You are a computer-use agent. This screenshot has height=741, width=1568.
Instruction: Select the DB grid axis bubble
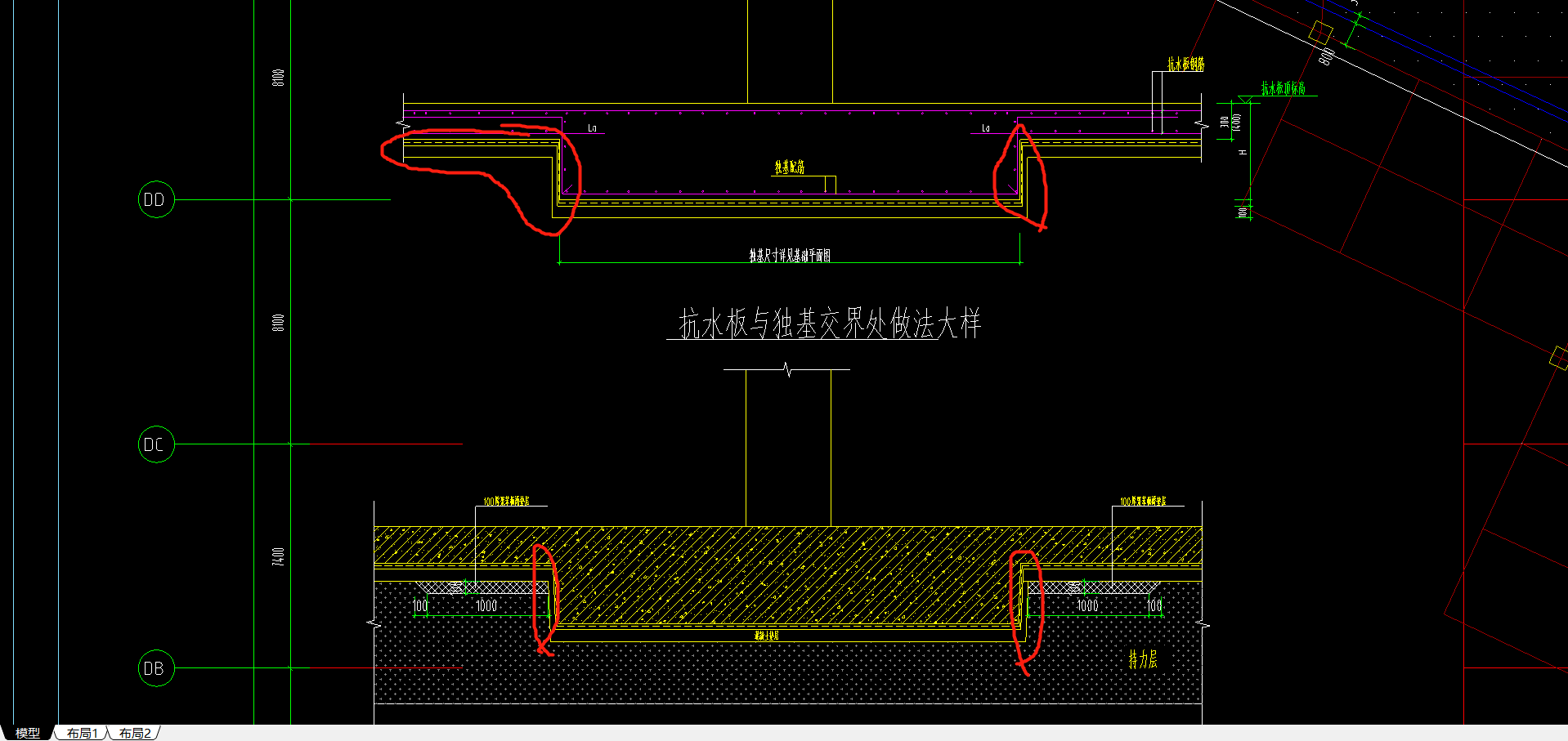point(156,668)
